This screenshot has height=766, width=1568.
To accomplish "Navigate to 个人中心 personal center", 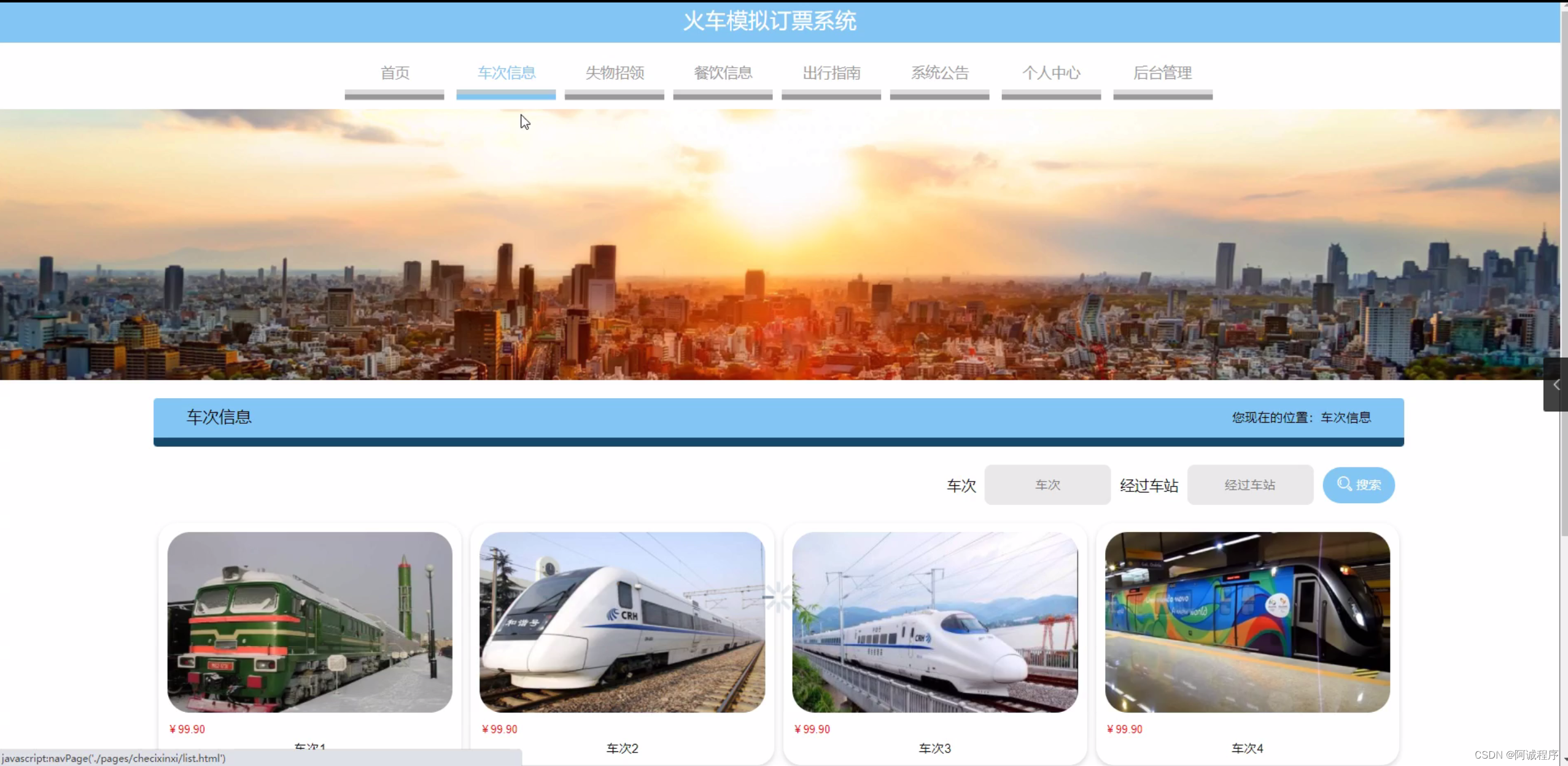I will 1051,73.
